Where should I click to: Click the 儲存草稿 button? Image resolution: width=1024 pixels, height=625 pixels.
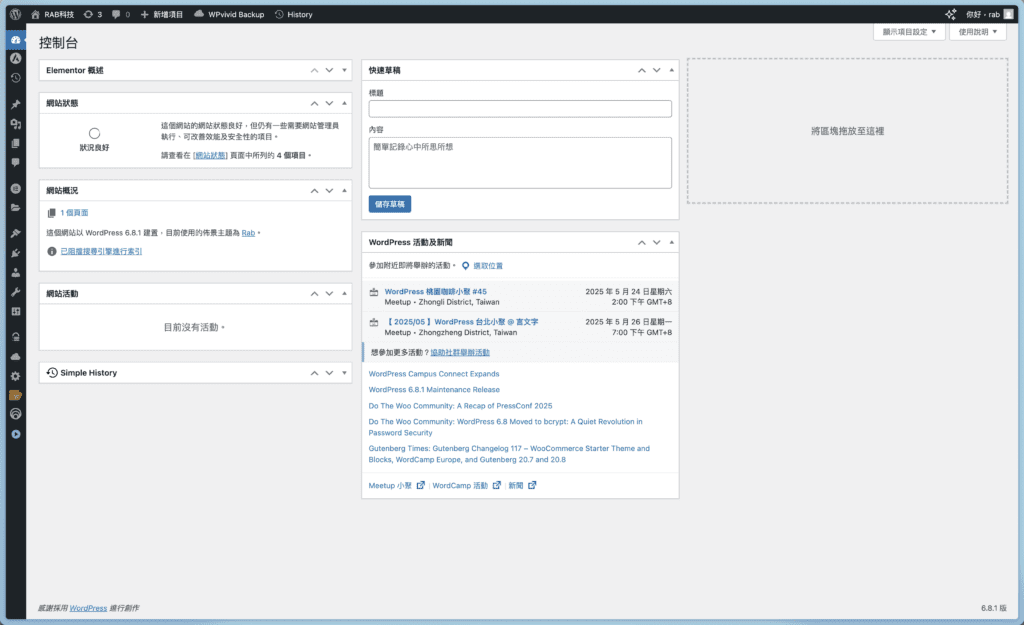[x=389, y=203]
